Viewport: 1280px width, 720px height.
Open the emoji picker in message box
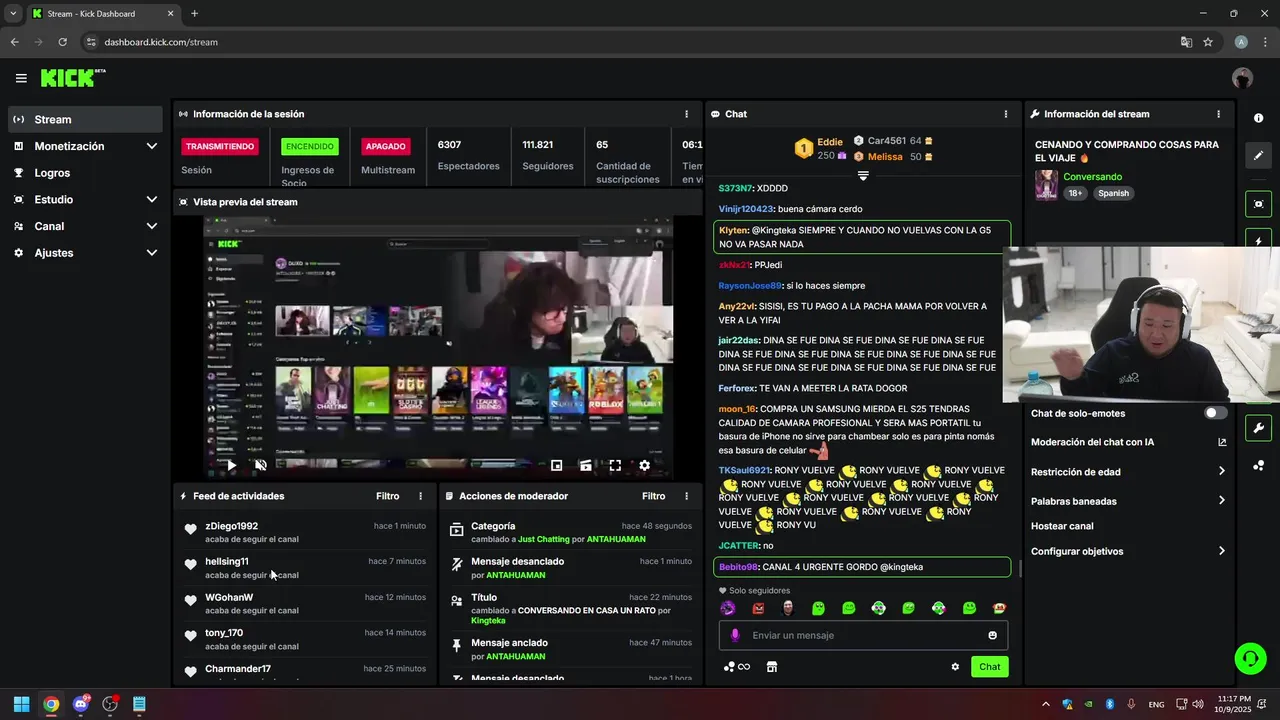(x=992, y=635)
